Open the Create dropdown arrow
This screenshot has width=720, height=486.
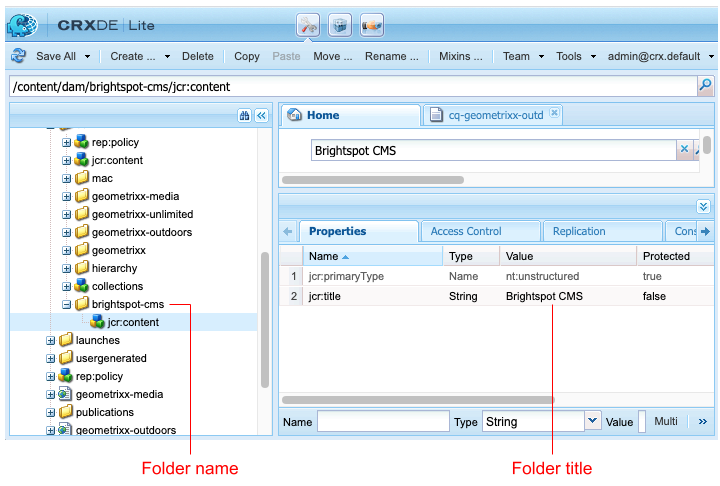point(167,57)
